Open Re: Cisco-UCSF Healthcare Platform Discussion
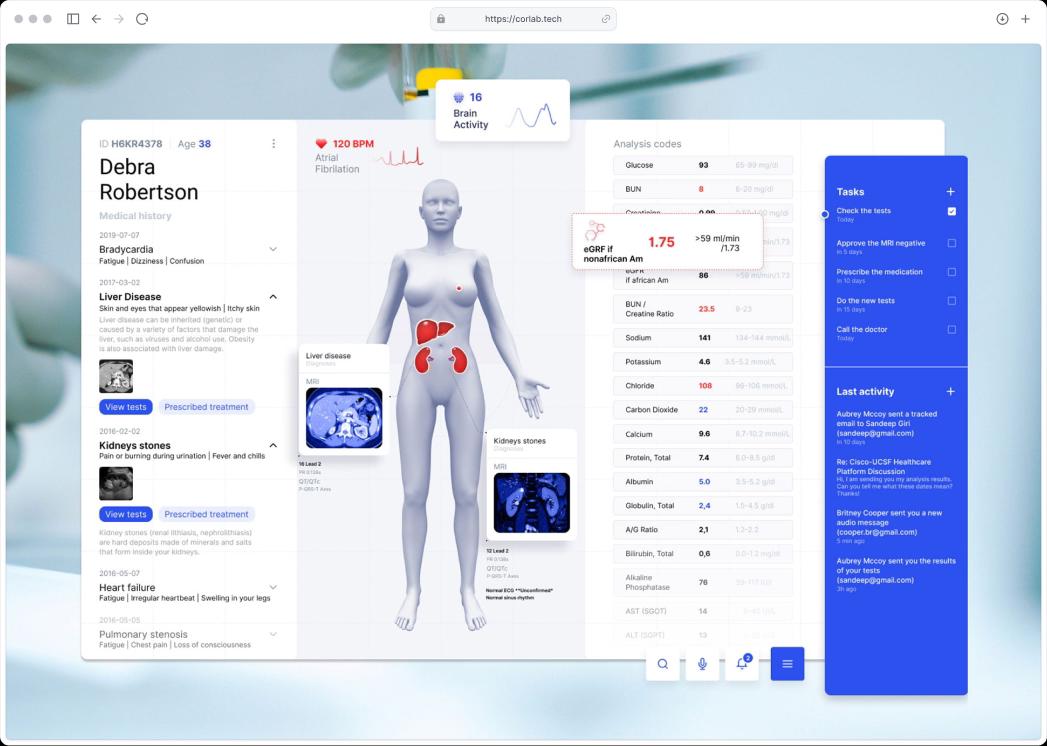 (893, 478)
